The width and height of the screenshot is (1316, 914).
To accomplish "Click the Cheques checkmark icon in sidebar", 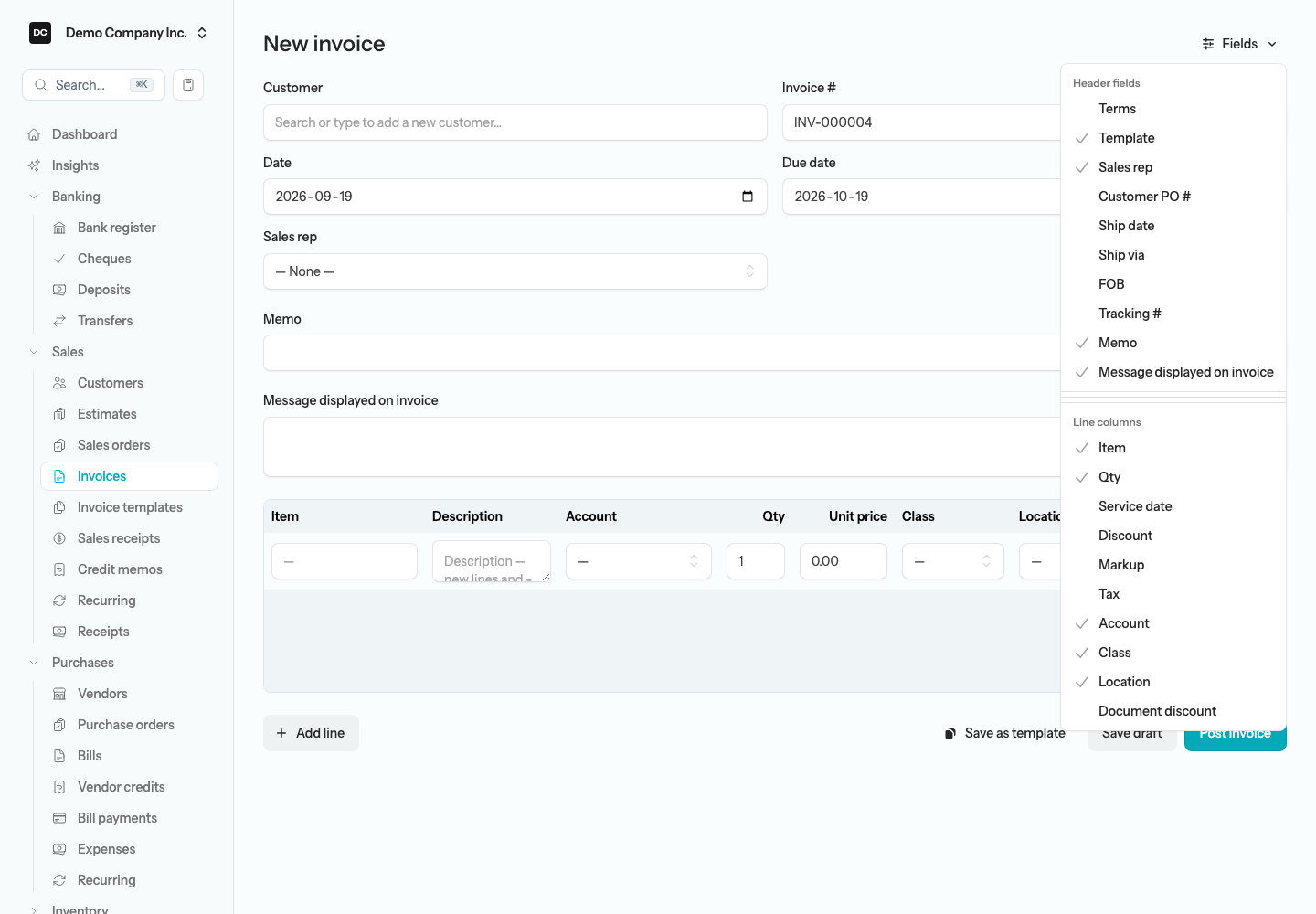I will click(59, 259).
